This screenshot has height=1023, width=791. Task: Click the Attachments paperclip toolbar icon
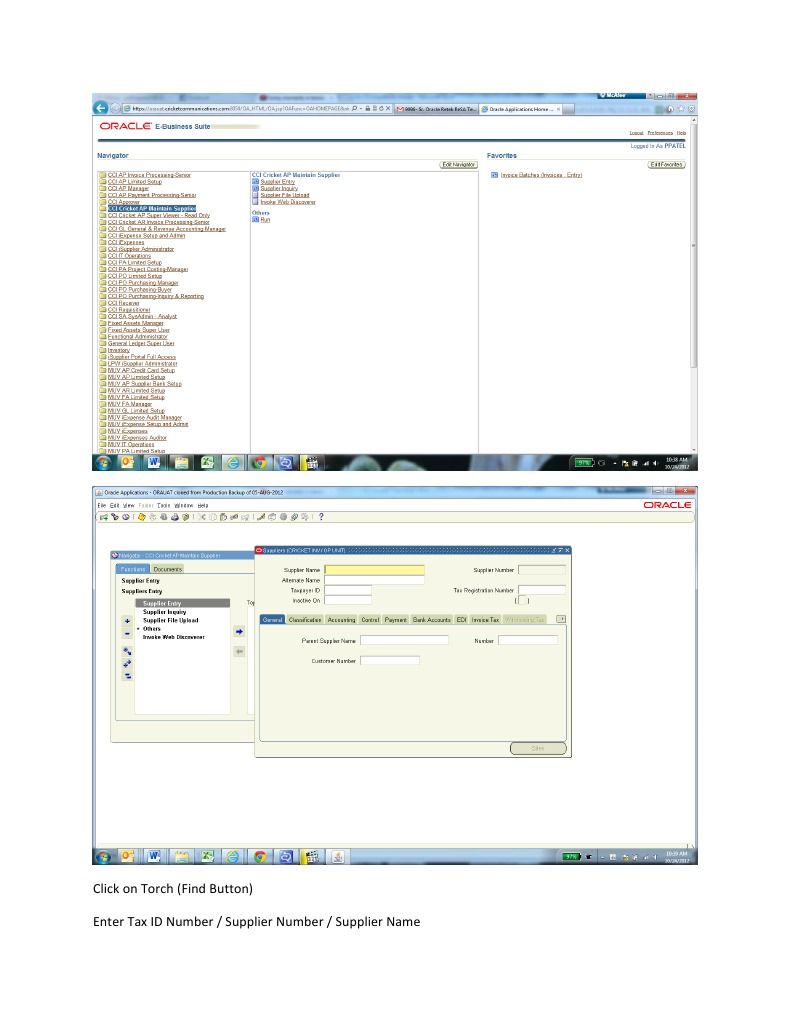[294, 517]
